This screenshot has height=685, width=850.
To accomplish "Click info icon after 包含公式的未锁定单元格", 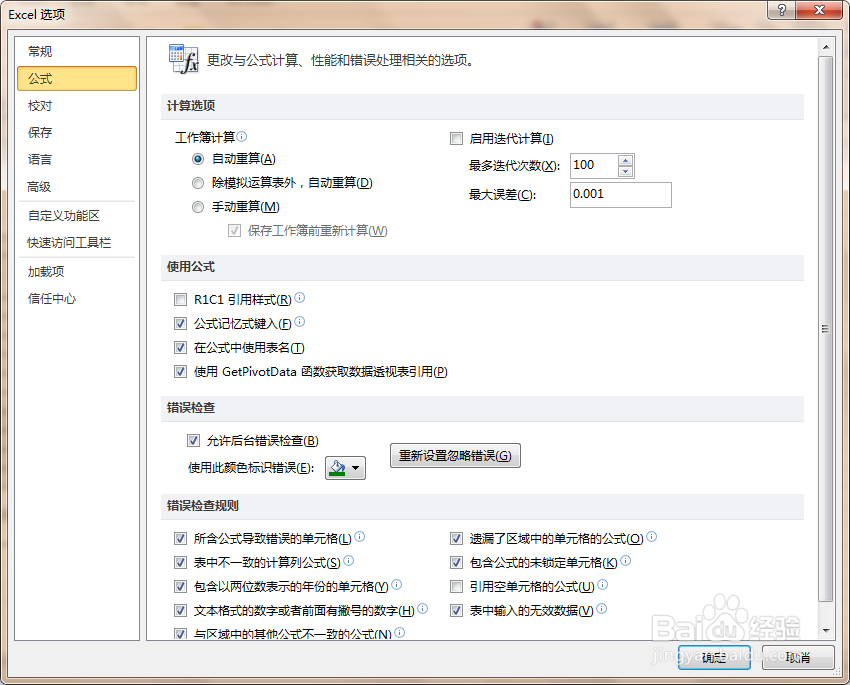I will click(x=626, y=560).
